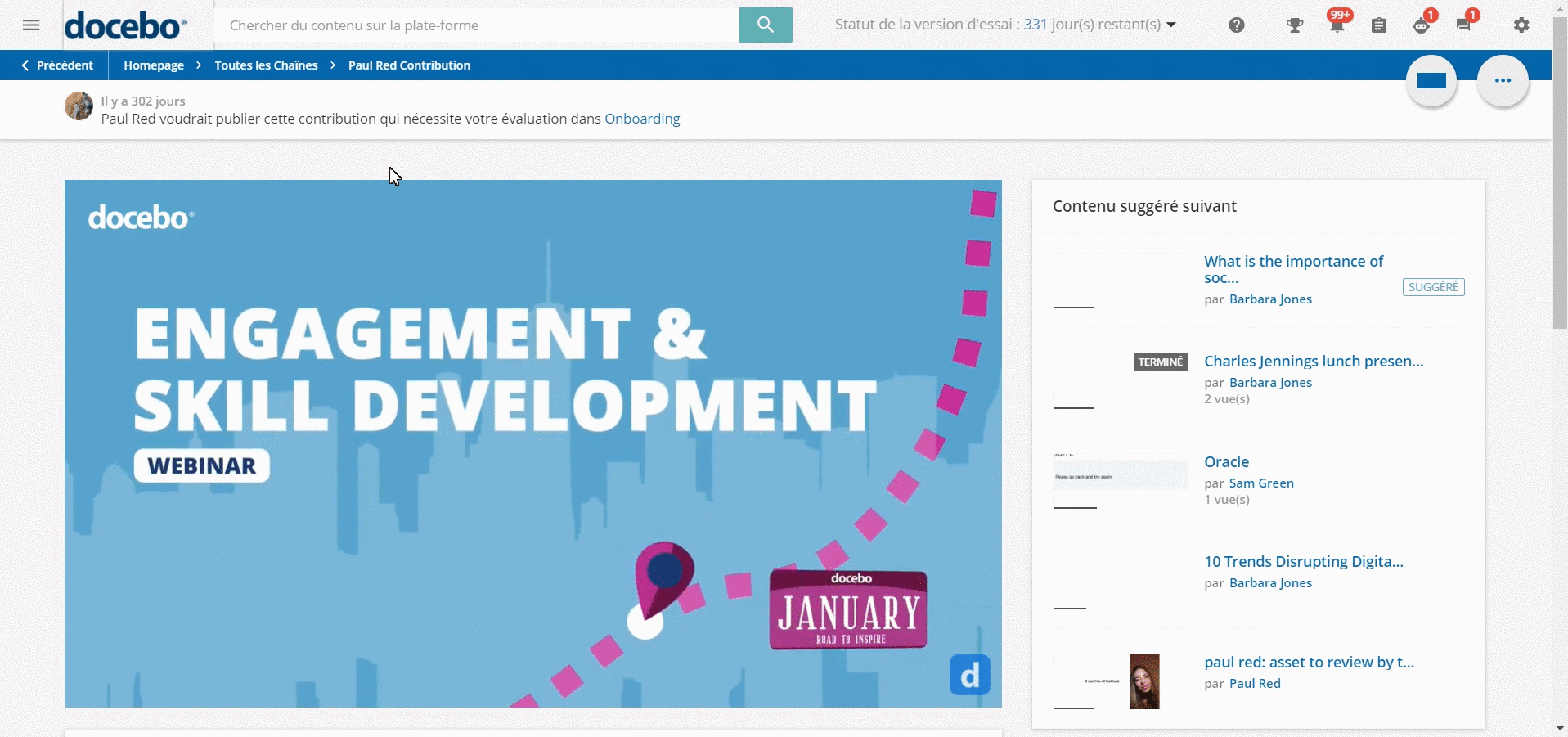The width and height of the screenshot is (1568, 737).
Task: Open the Onboarding channel link
Action: pos(642,119)
